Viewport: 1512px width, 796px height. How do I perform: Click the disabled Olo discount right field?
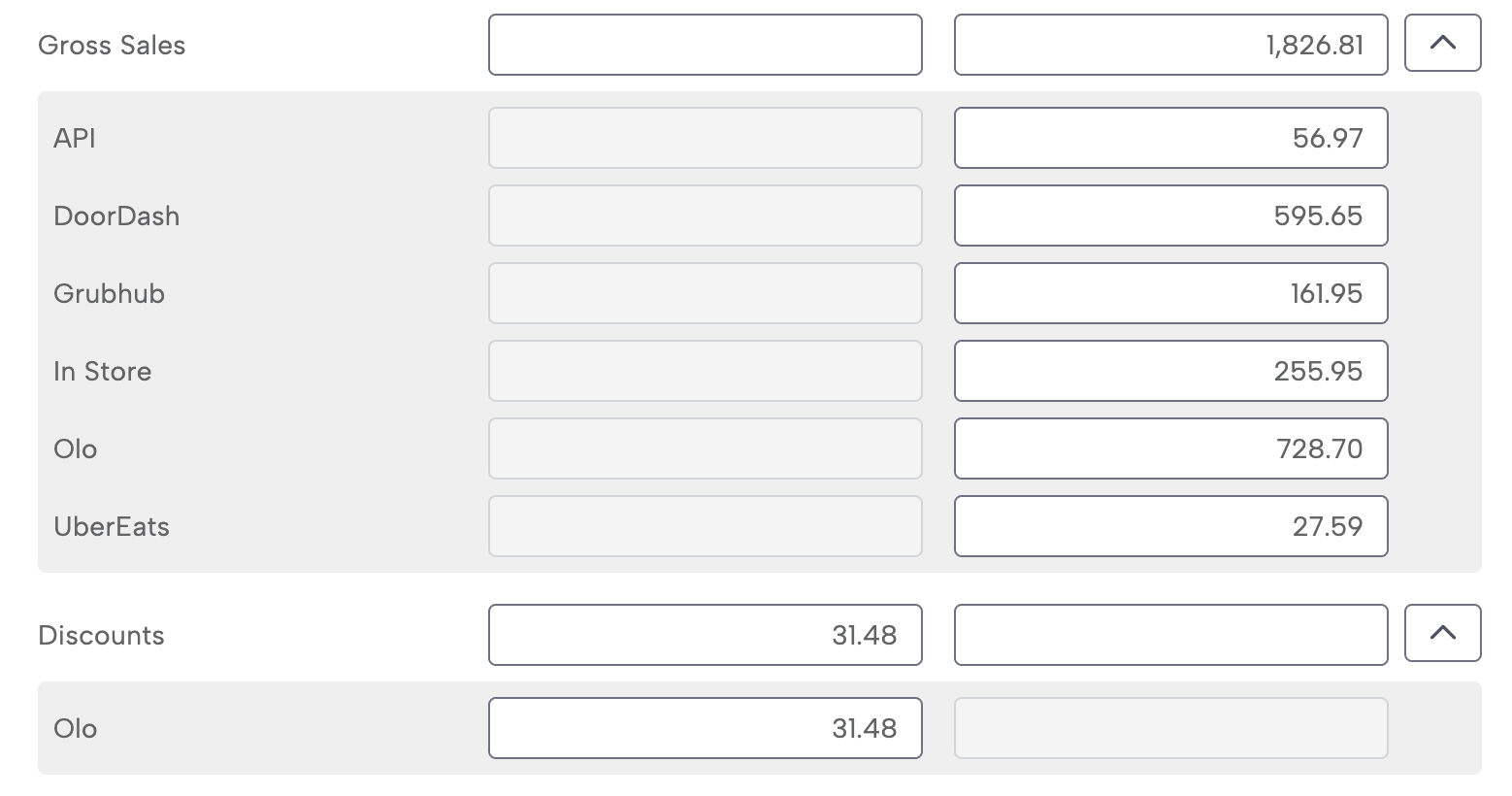pyautogui.click(x=1170, y=728)
